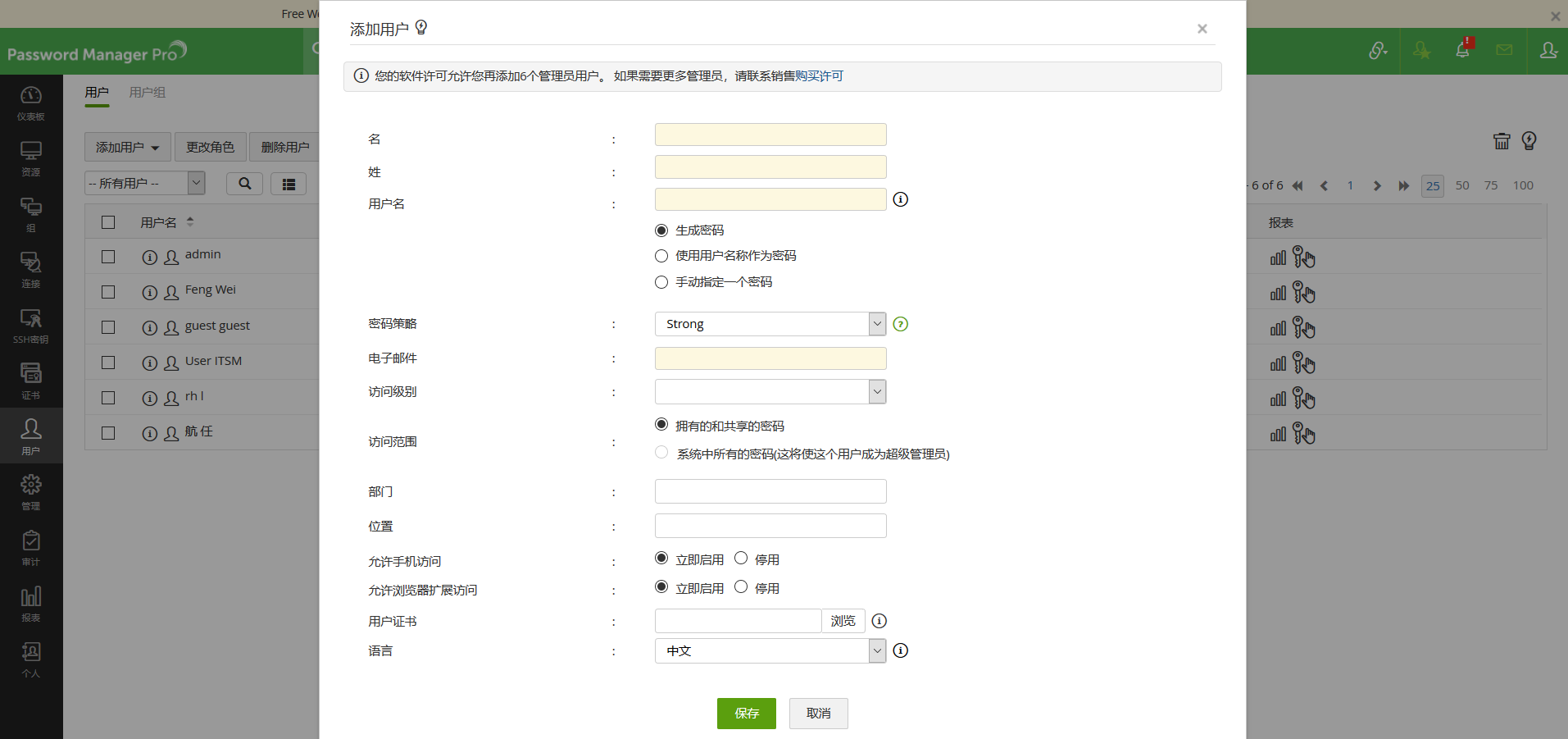Select 拥有的和共享的密码 access scope
The image size is (1568, 739).
coord(661,425)
